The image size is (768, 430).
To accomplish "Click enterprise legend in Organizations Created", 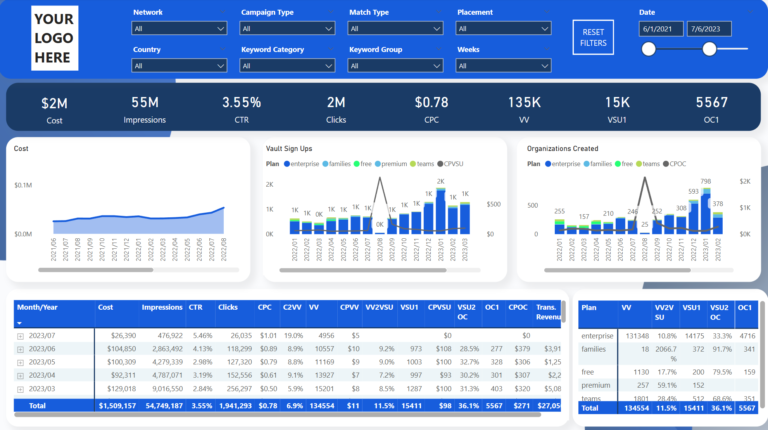I will point(563,164).
